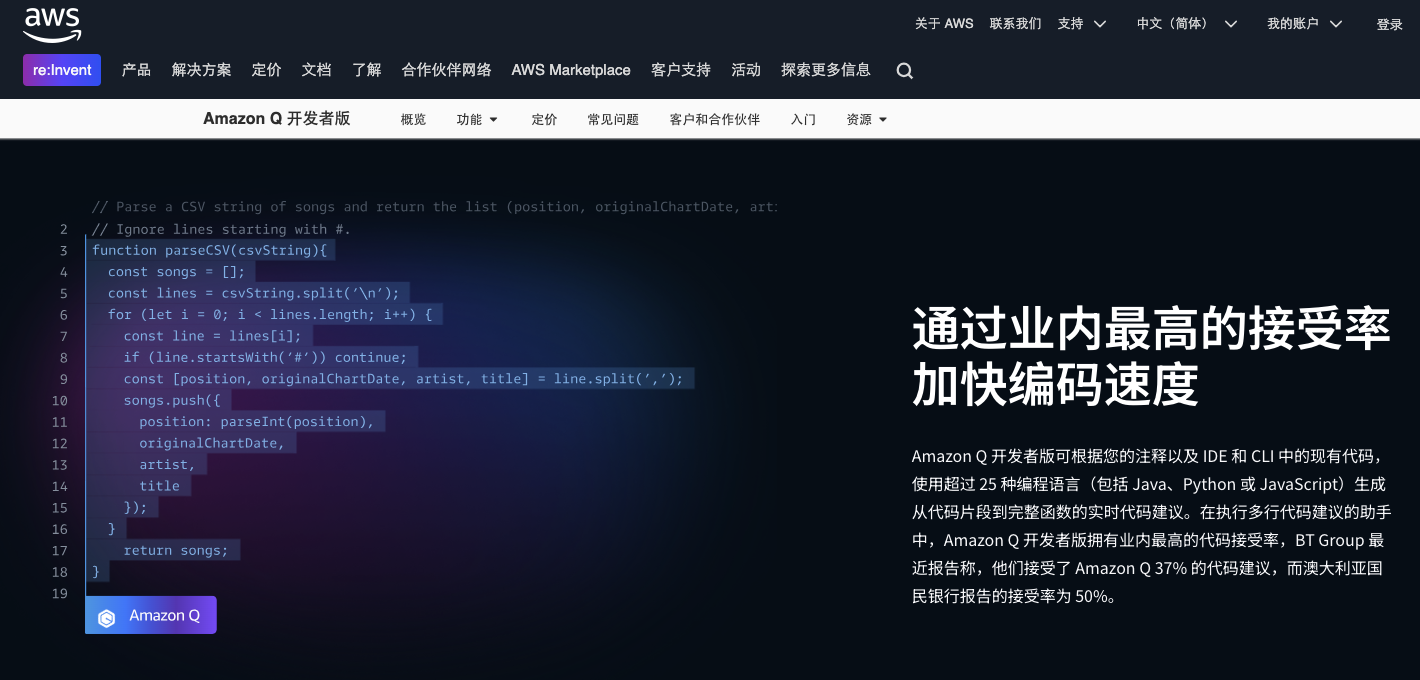Click the Amazon Q hexagon icon
The width and height of the screenshot is (1420, 680).
107,617
